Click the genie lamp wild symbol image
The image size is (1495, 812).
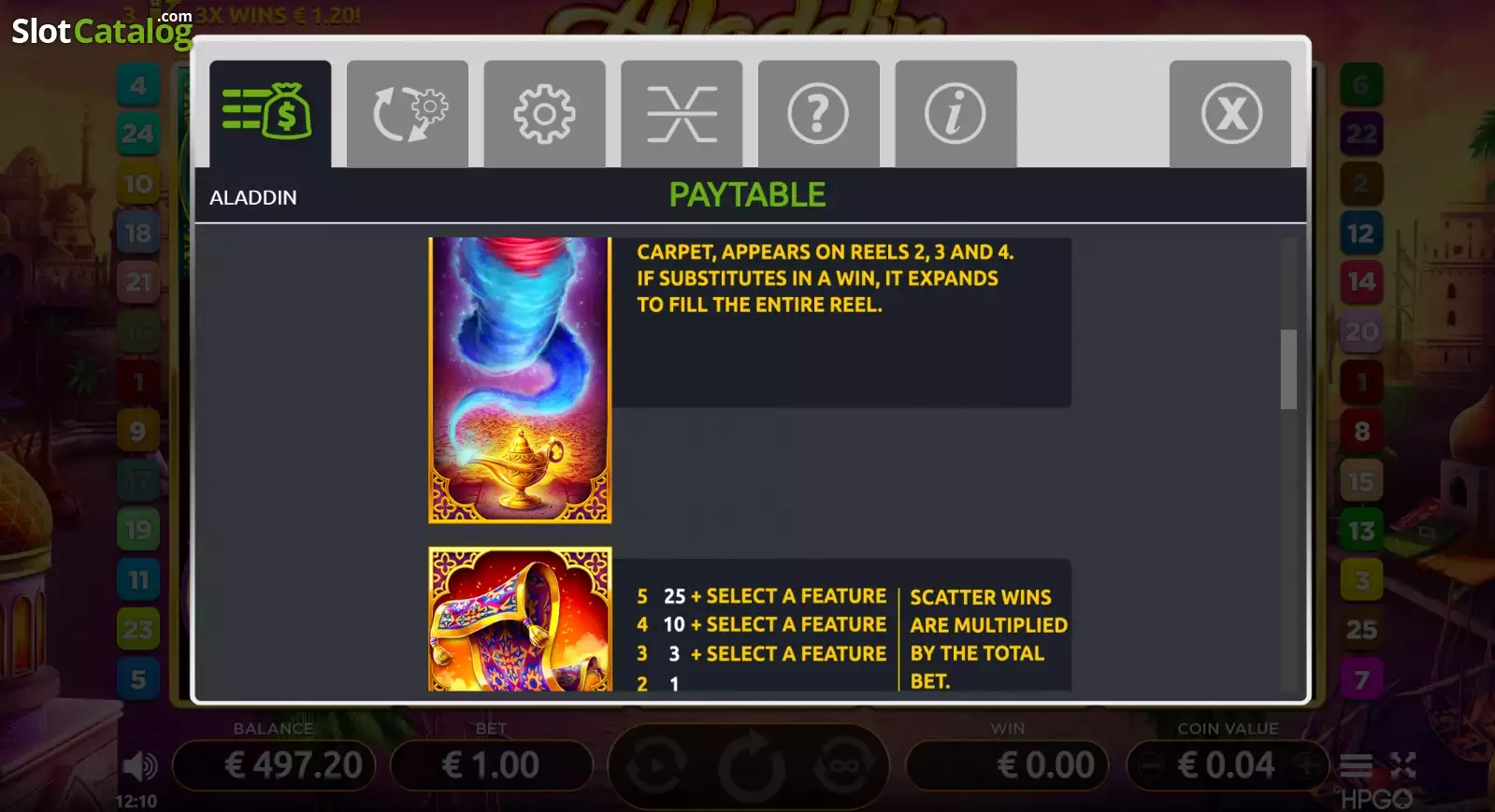pos(520,379)
